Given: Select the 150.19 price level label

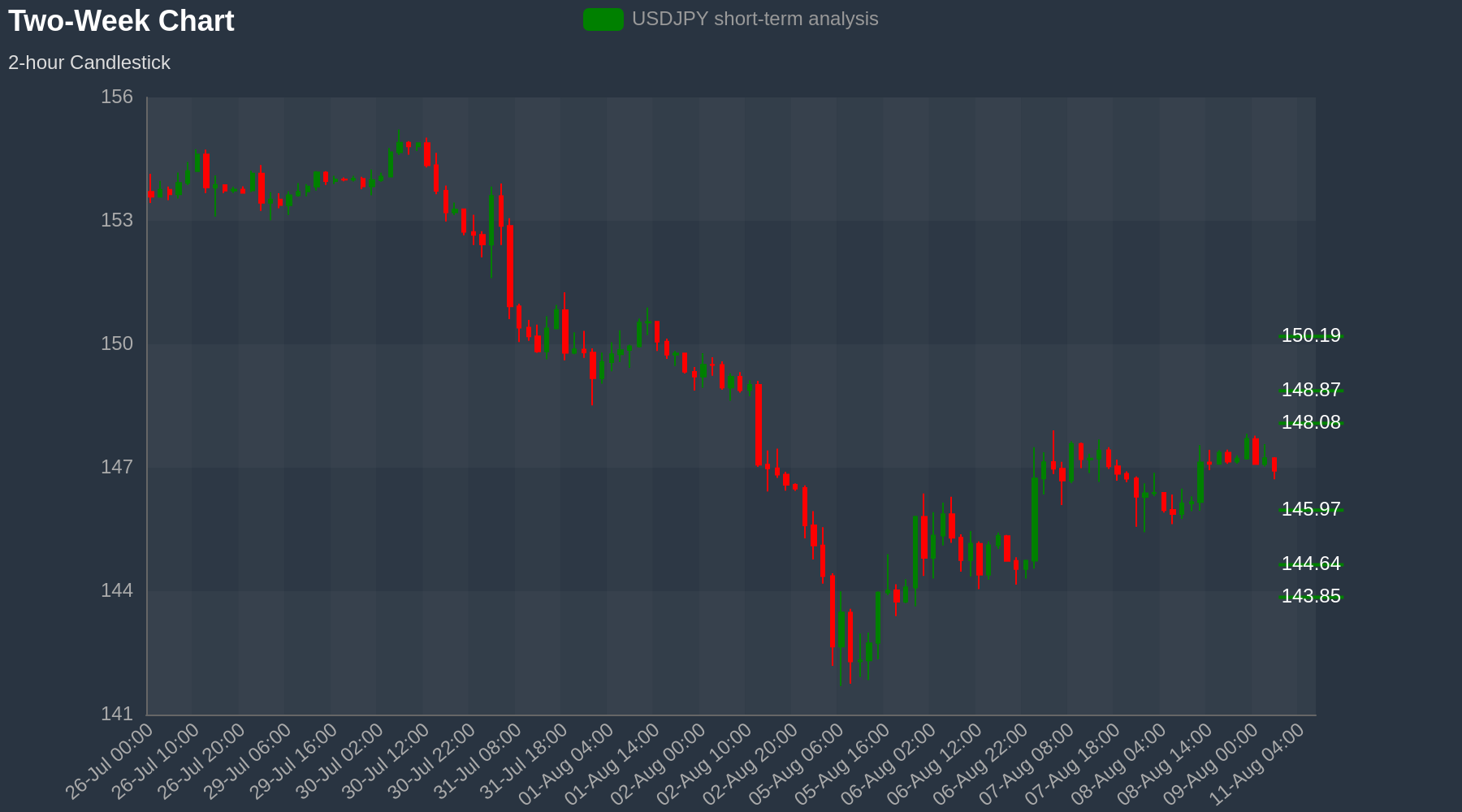Looking at the screenshot, I should pyautogui.click(x=1311, y=335).
